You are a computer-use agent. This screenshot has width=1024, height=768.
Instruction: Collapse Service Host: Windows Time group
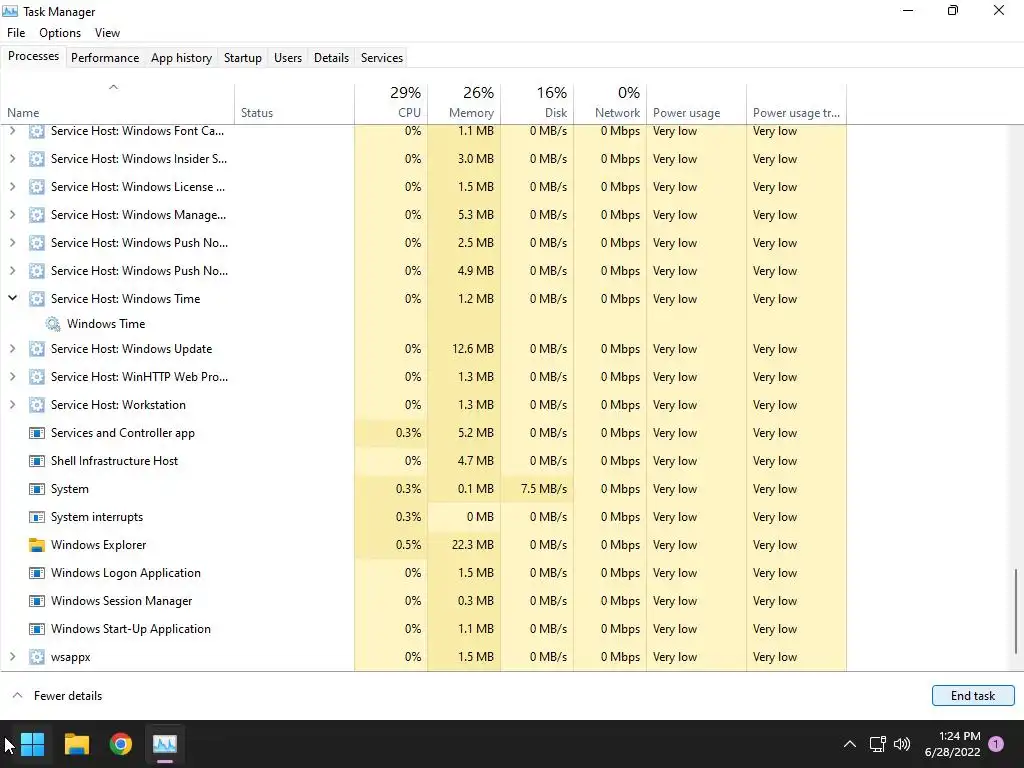click(x=12, y=298)
